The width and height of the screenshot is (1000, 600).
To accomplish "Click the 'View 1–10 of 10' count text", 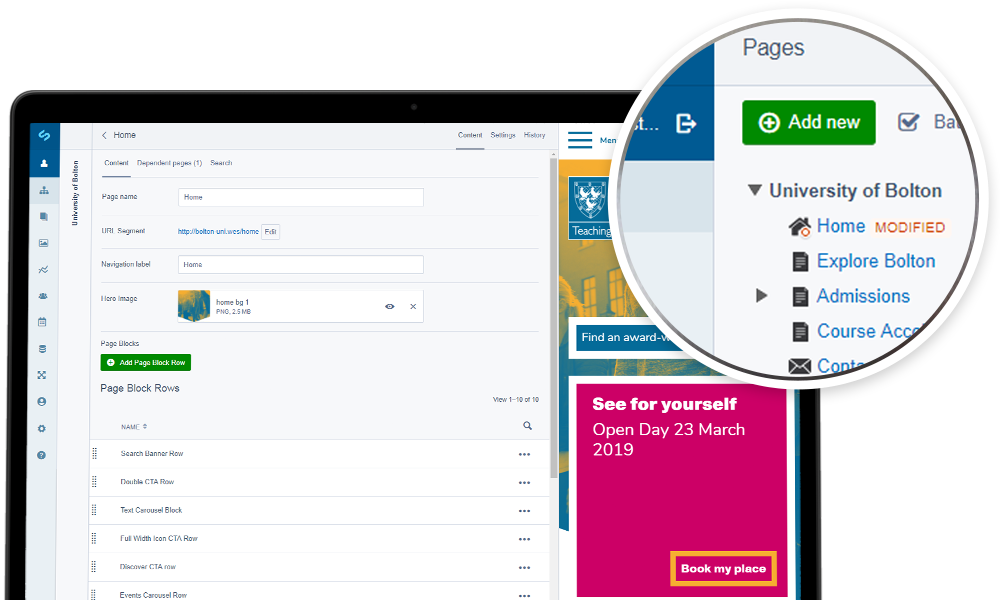I will click(516, 400).
